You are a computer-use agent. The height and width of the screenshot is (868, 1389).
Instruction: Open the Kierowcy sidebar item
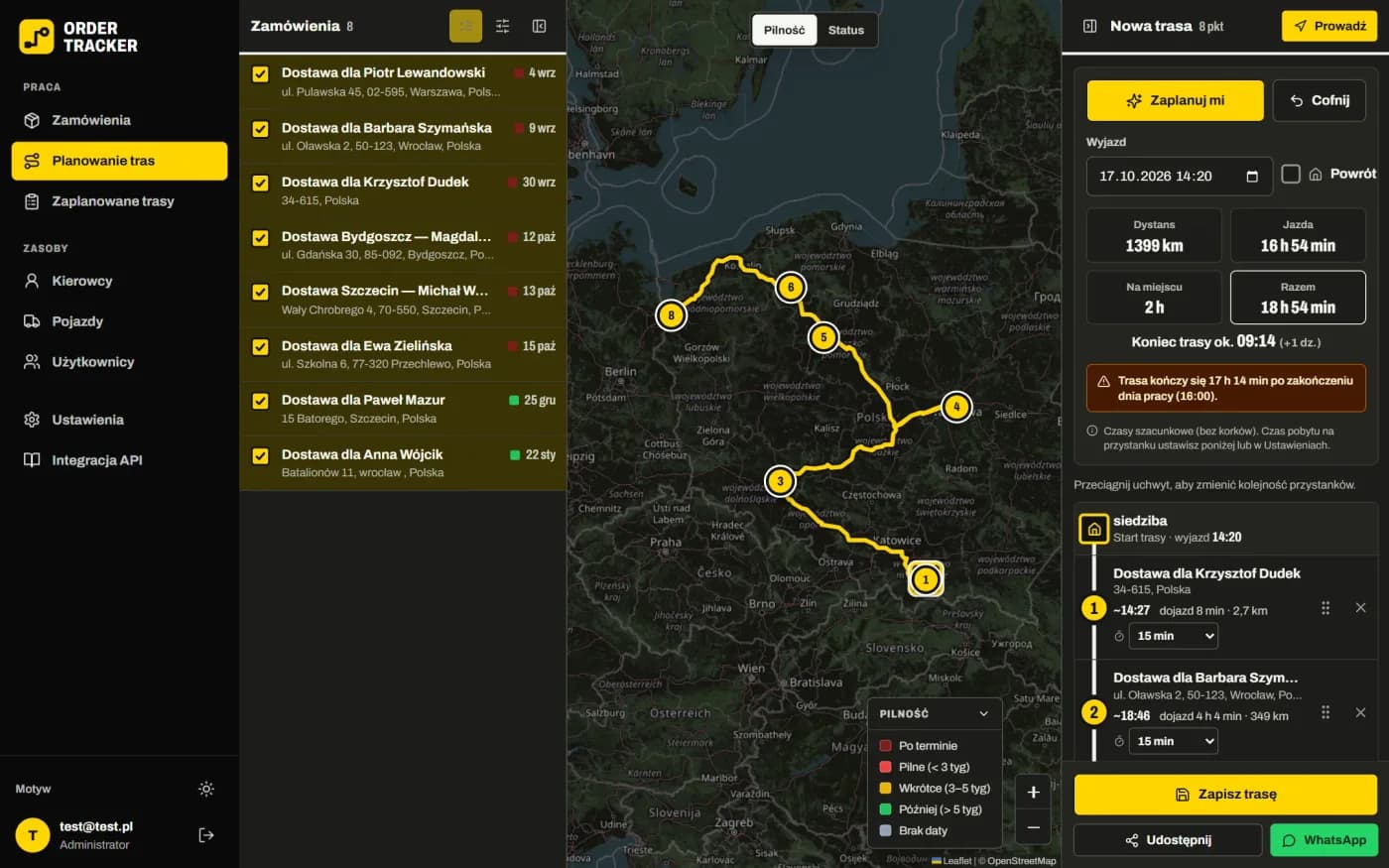(119, 281)
